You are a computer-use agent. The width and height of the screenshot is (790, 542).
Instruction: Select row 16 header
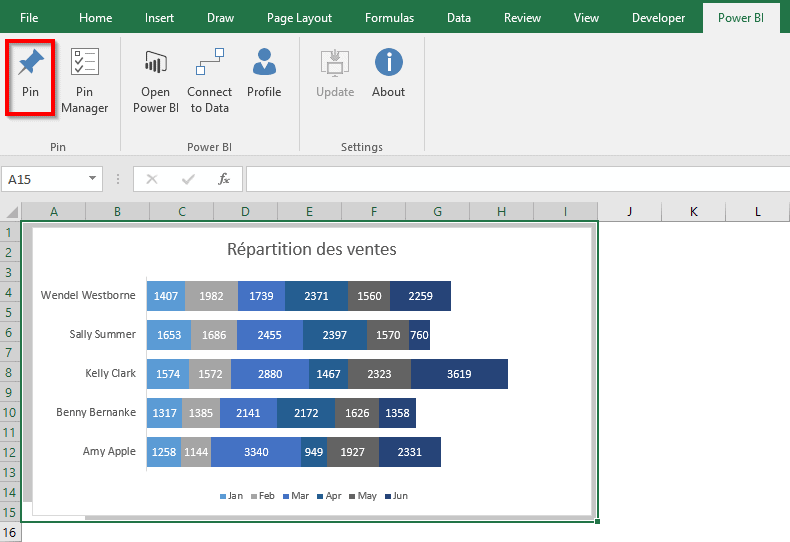coord(10,532)
